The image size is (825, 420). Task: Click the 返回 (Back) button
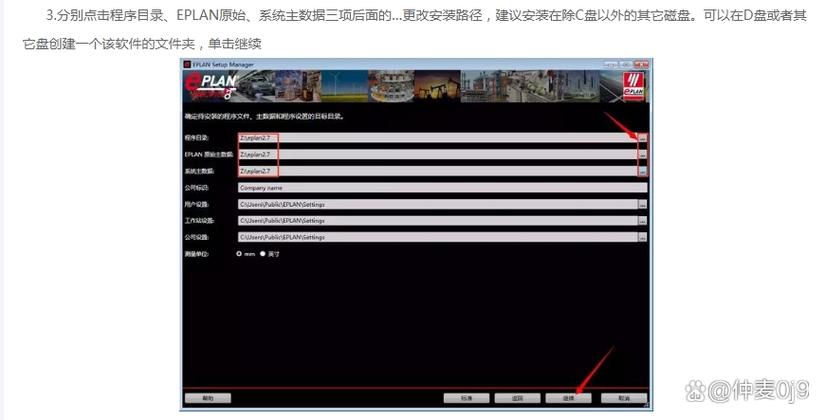tap(518, 398)
